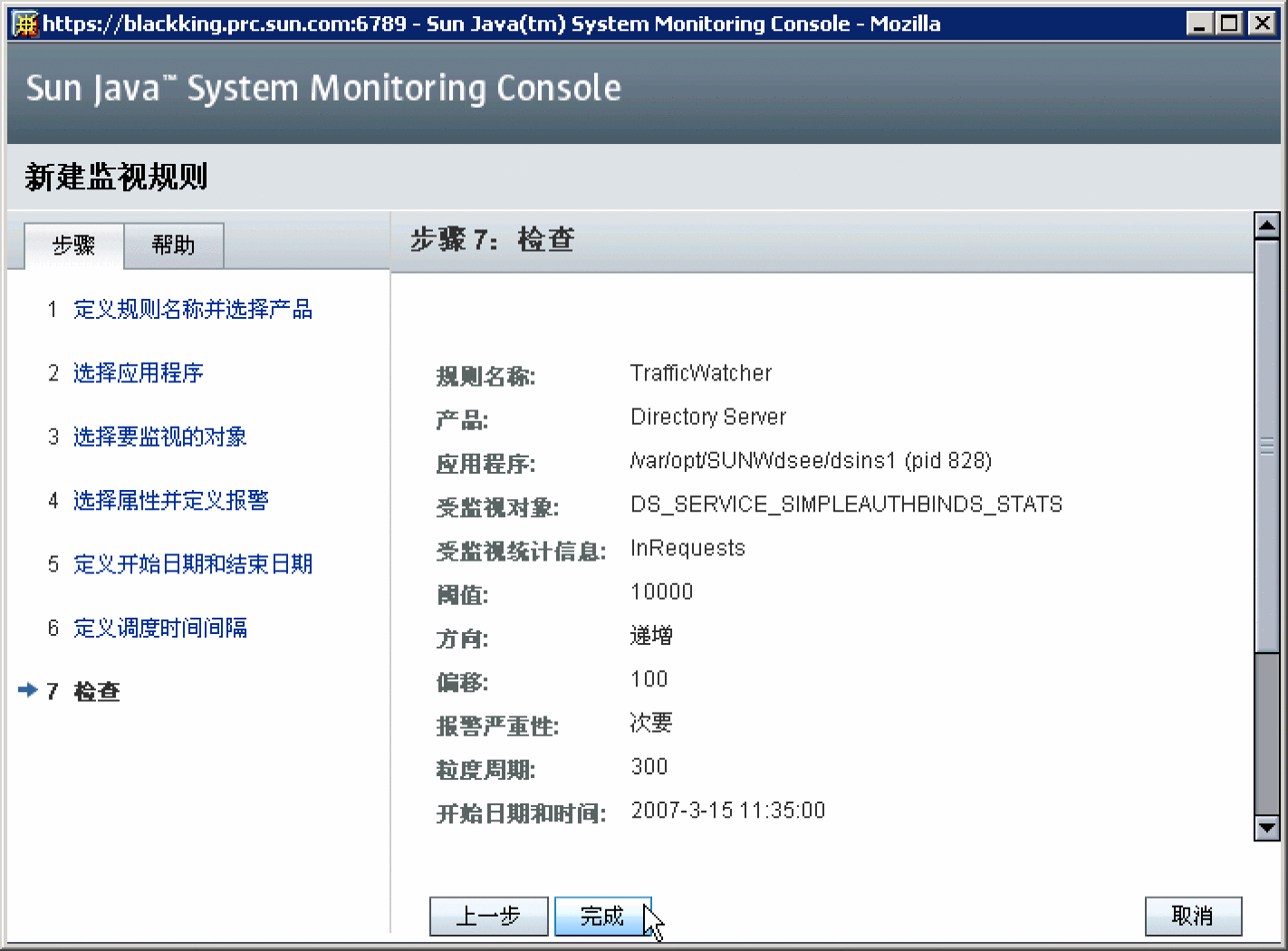Click the alarm severity value 次要
This screenshot has height=951, width=1288.
click(x=651, y=723)
